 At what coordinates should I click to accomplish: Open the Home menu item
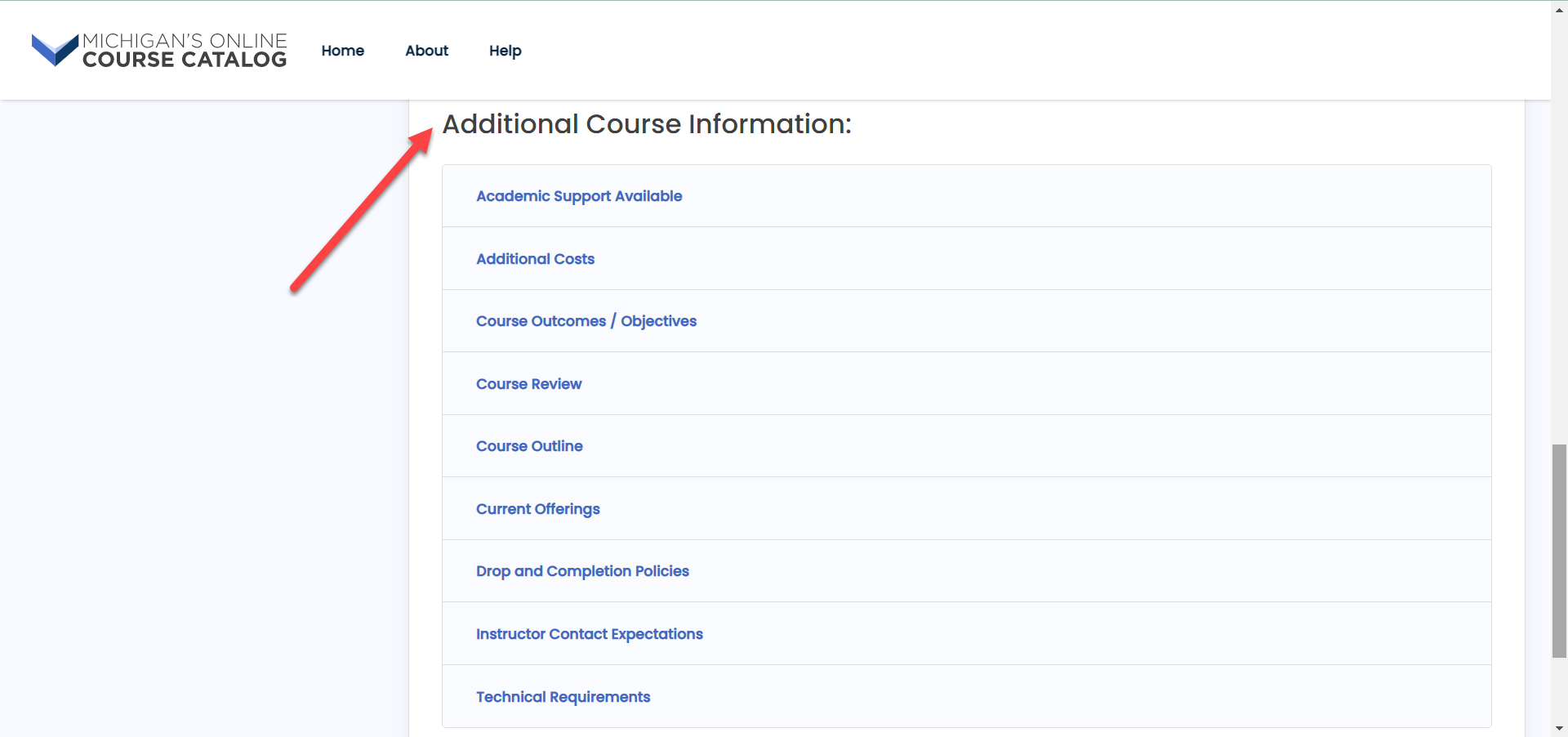[x=343, y=51]
